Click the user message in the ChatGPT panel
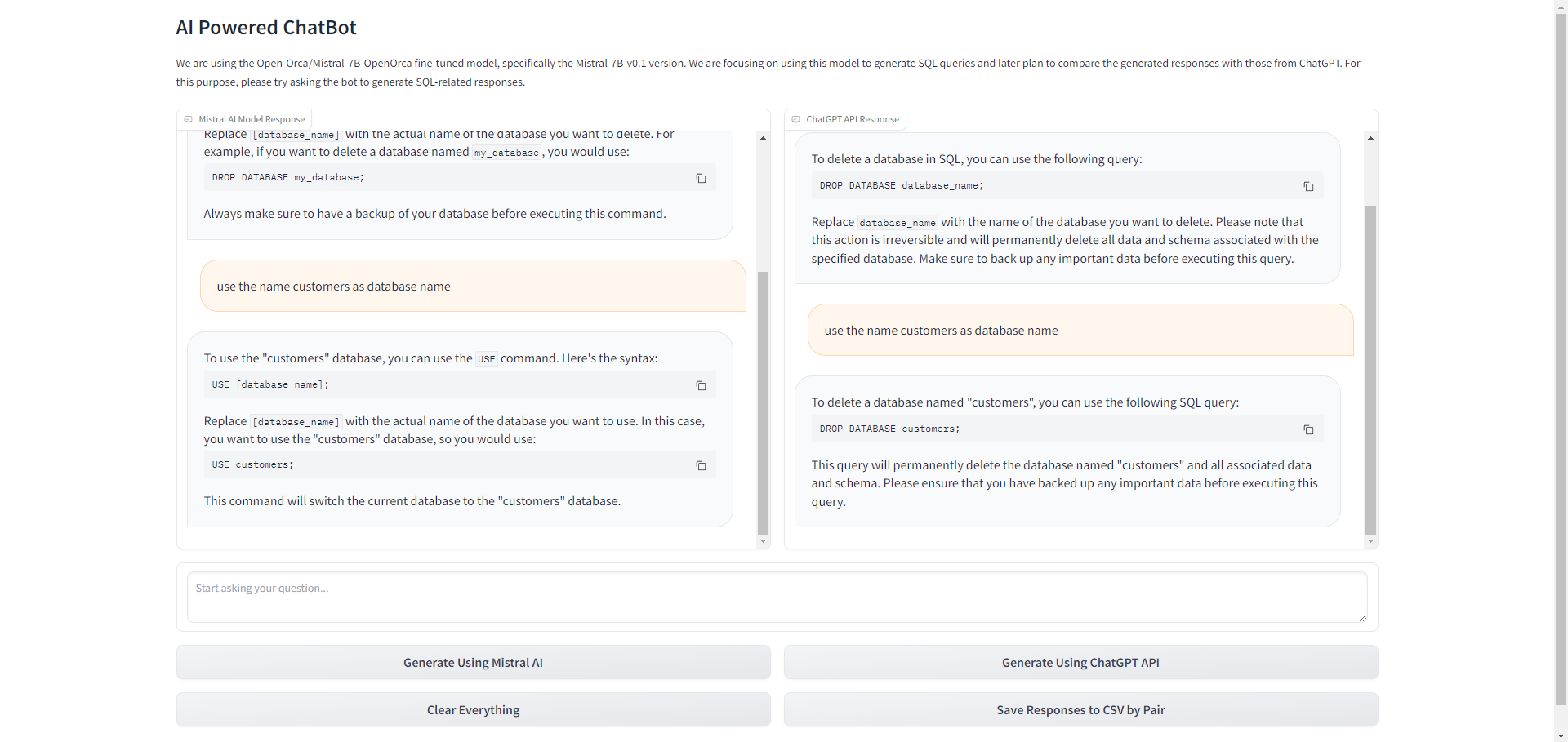1568x742 pixels. 1080,331
